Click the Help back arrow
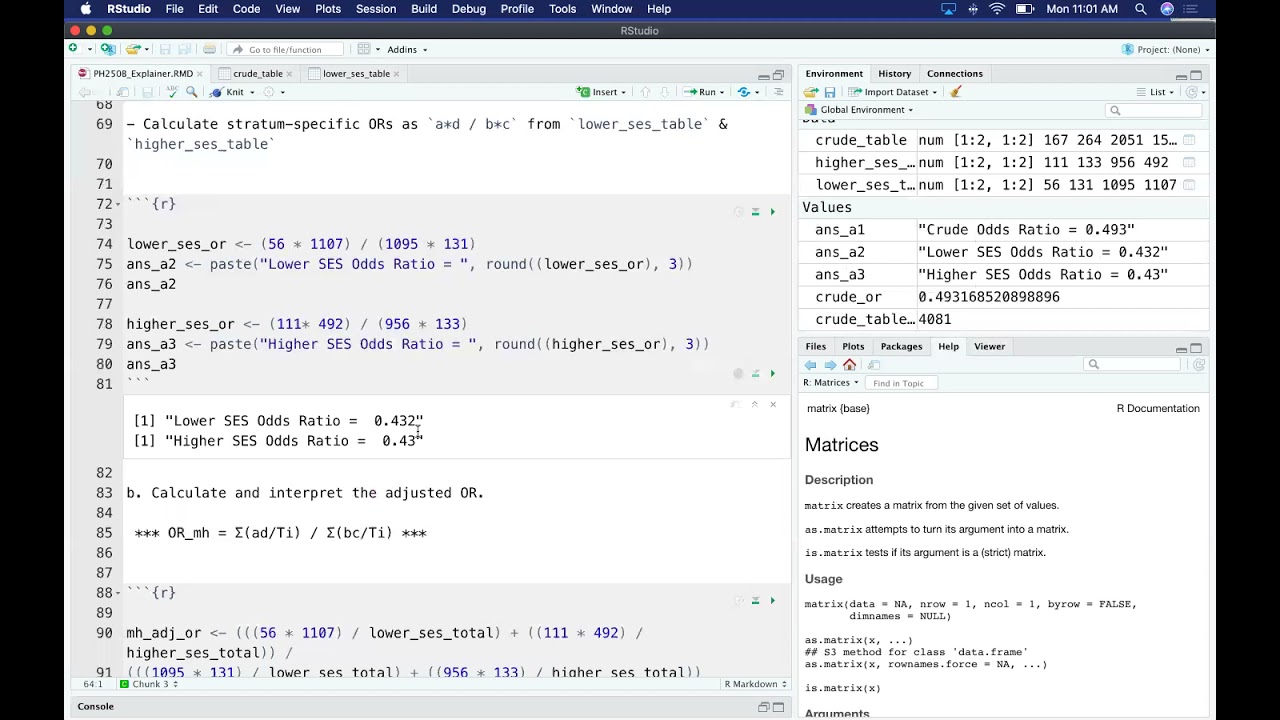 (x=811, y=365)
